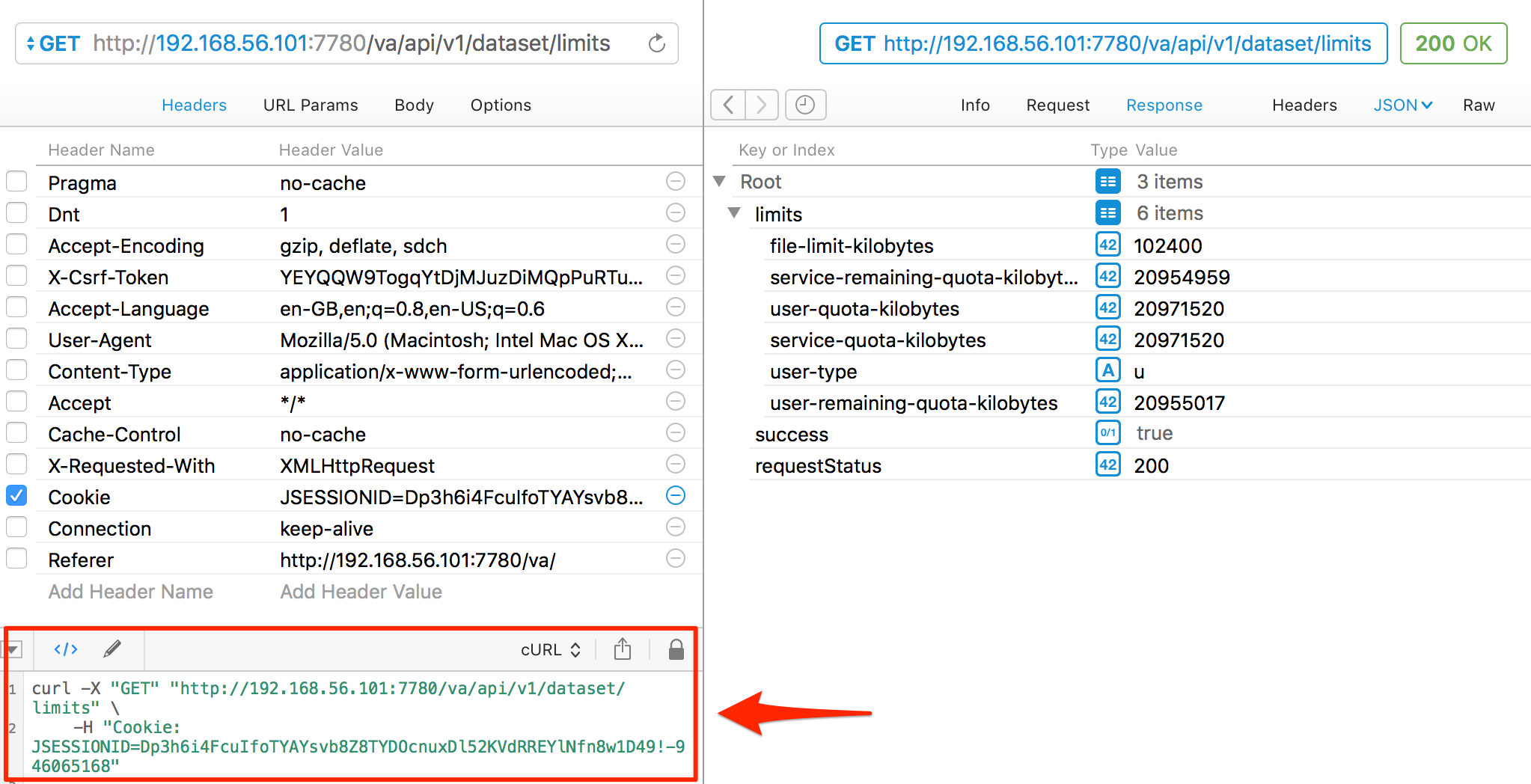
Task: Click the lock icon in code panel
Action: [676, 649]
